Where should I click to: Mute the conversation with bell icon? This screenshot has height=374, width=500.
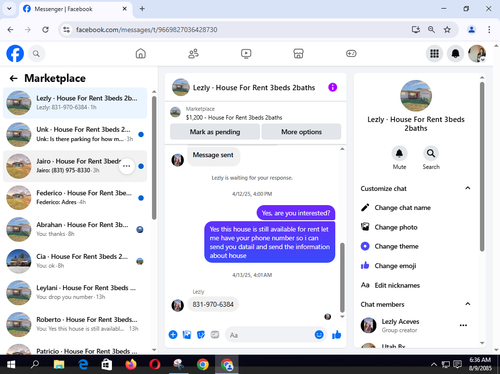(x=399, y=153)
